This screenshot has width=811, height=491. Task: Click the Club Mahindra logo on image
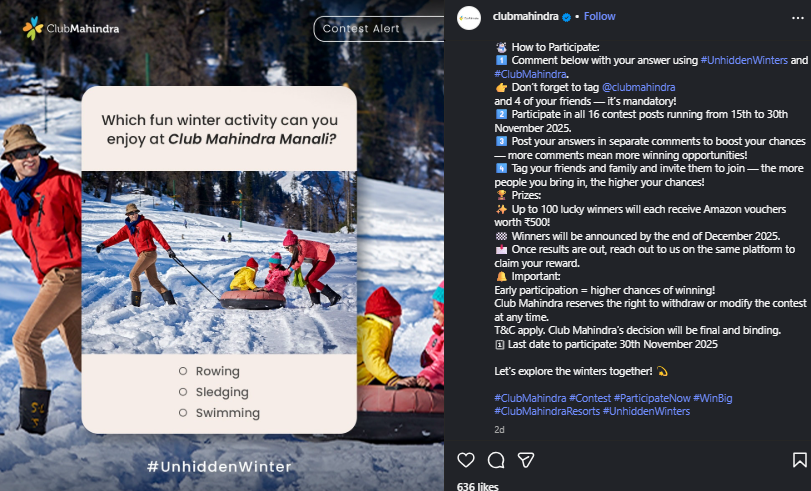(71, 28)
